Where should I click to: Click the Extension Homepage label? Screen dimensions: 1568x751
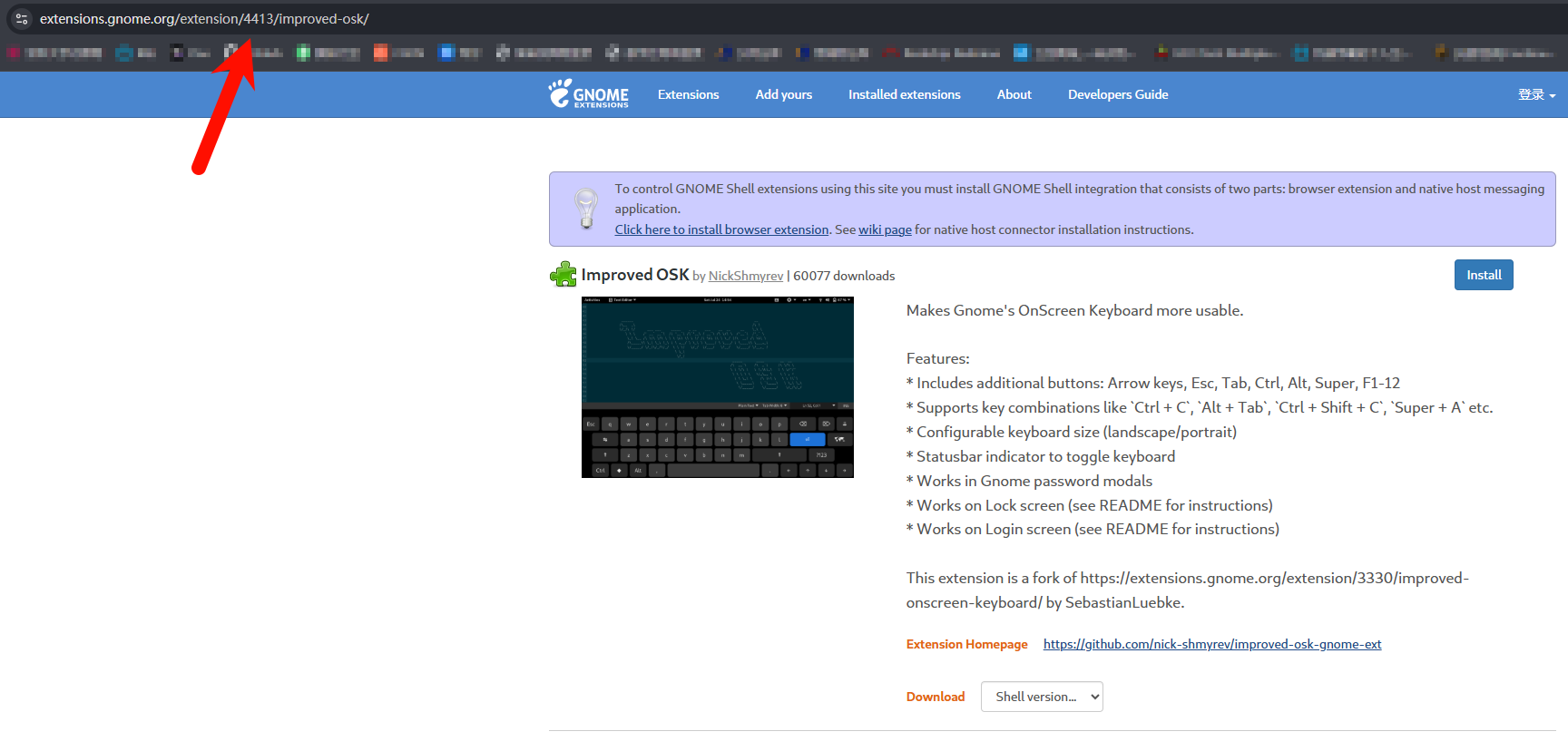tap(966, 644)
